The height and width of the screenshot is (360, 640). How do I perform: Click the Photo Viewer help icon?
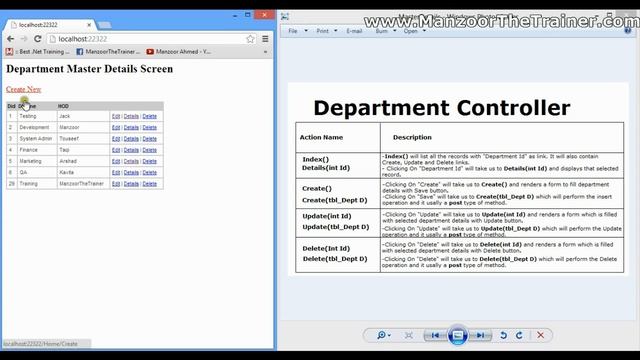pos(628,31)
